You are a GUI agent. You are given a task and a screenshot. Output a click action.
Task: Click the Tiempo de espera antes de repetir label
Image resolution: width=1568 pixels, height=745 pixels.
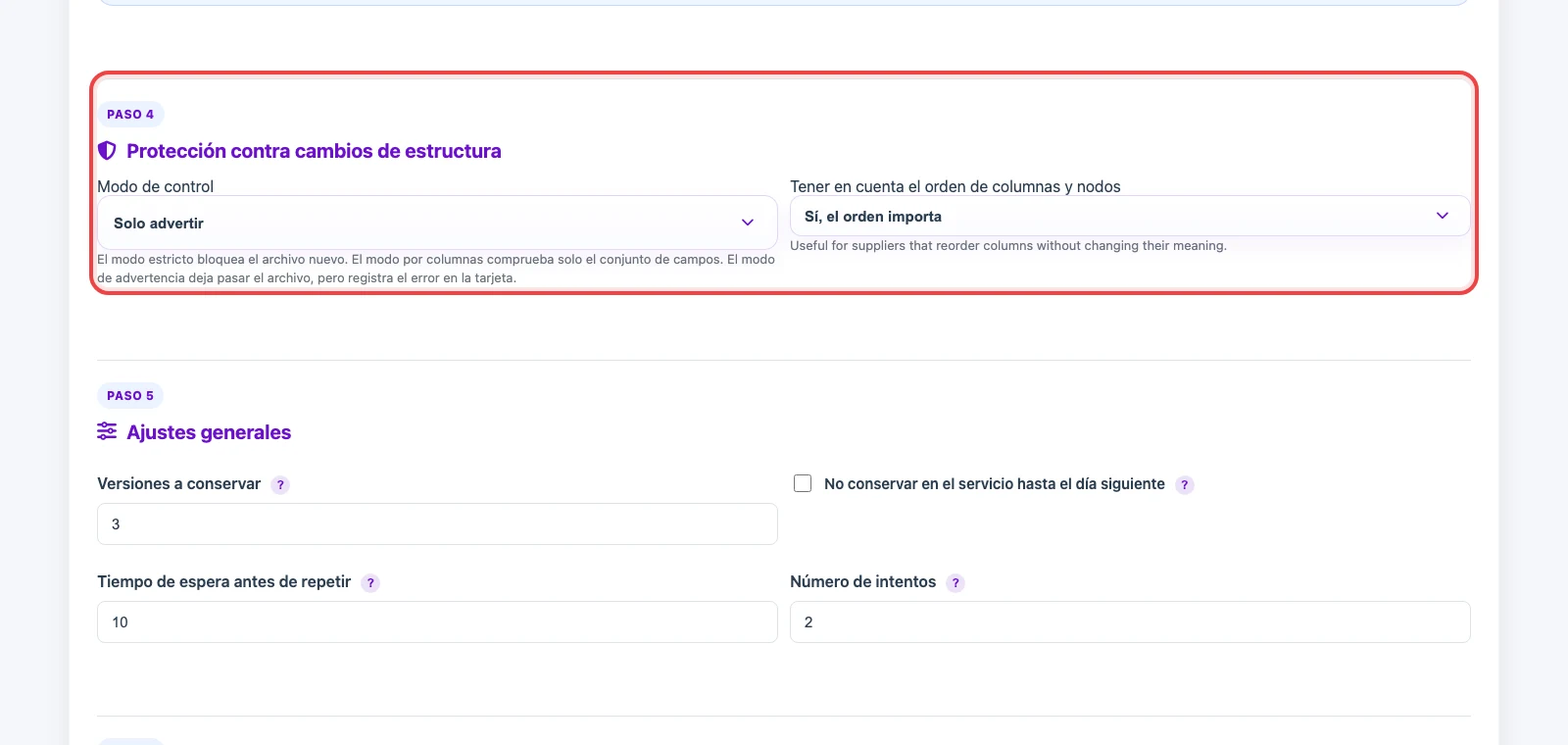tap(224, 581)
